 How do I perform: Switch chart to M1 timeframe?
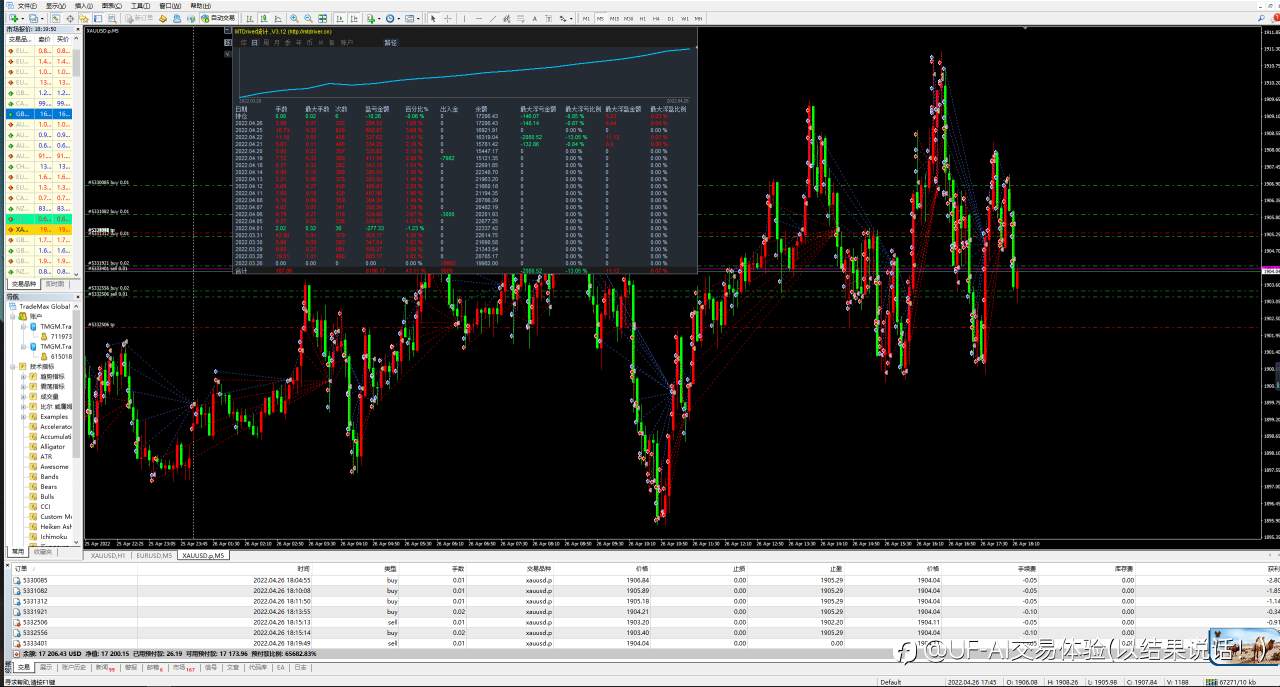[586, 18]
